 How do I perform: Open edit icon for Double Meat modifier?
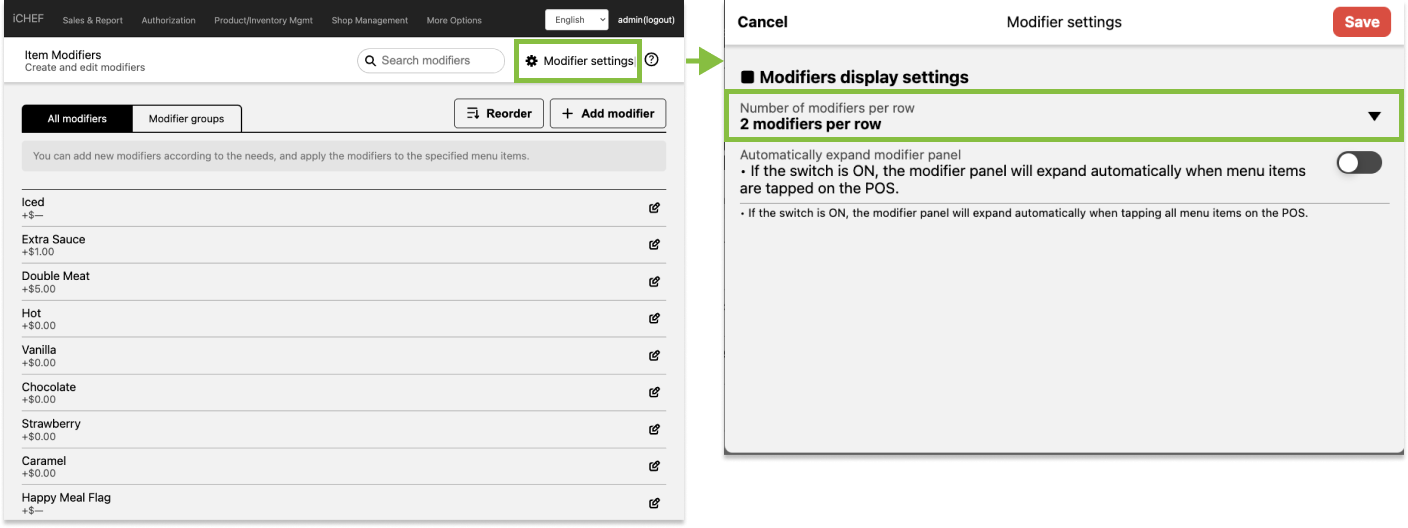coord(654,282)
